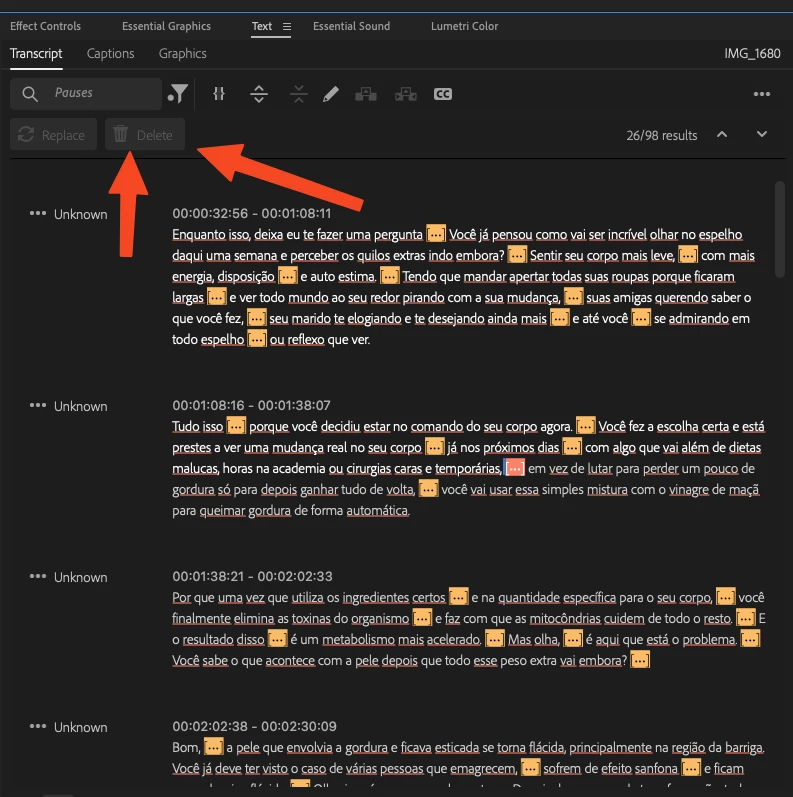
Task: Open speaker menu for 00:00:32:56 segment
Action: click(x=38, y=213)
